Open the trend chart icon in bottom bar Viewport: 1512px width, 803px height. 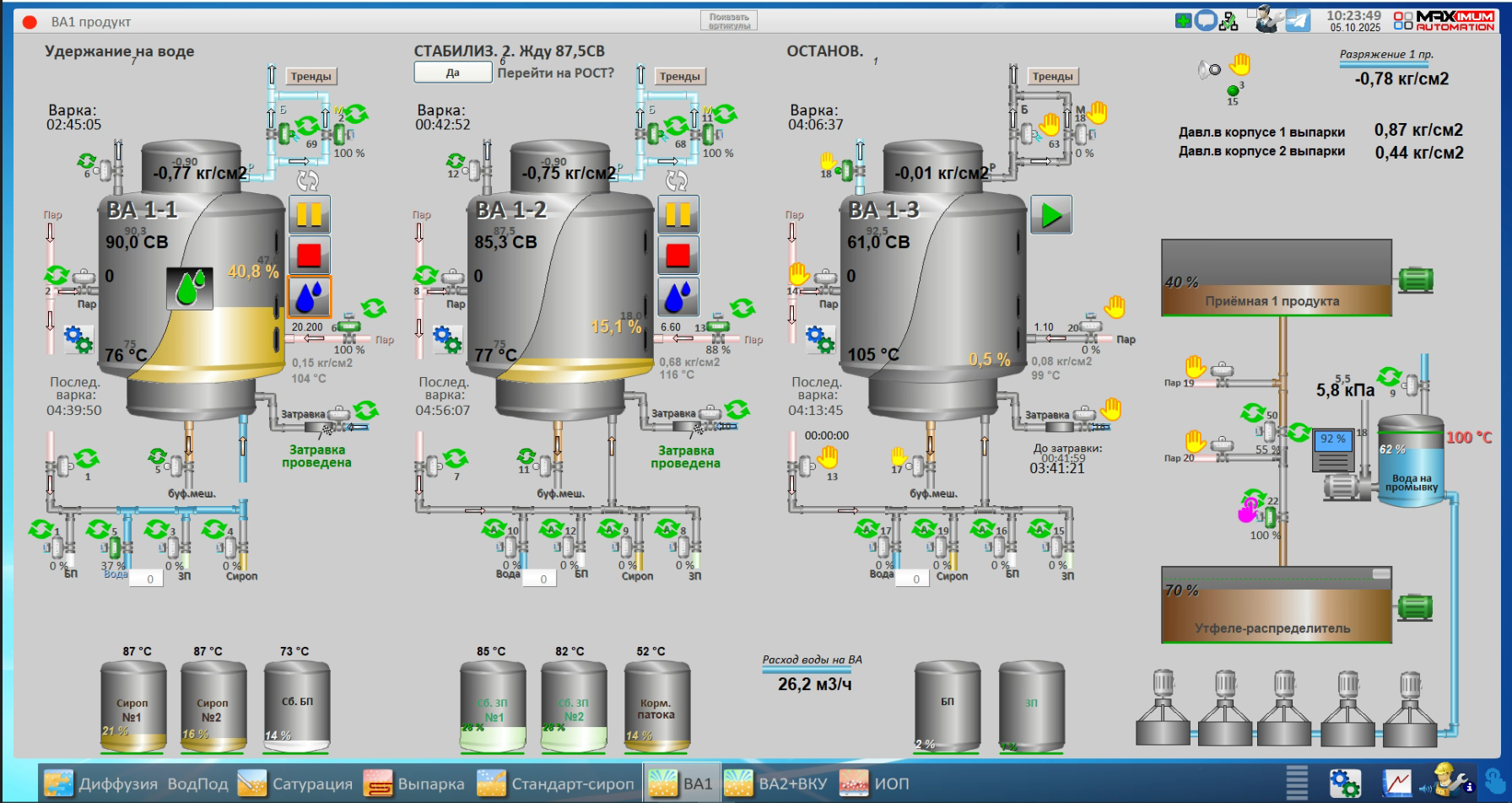1396,784
